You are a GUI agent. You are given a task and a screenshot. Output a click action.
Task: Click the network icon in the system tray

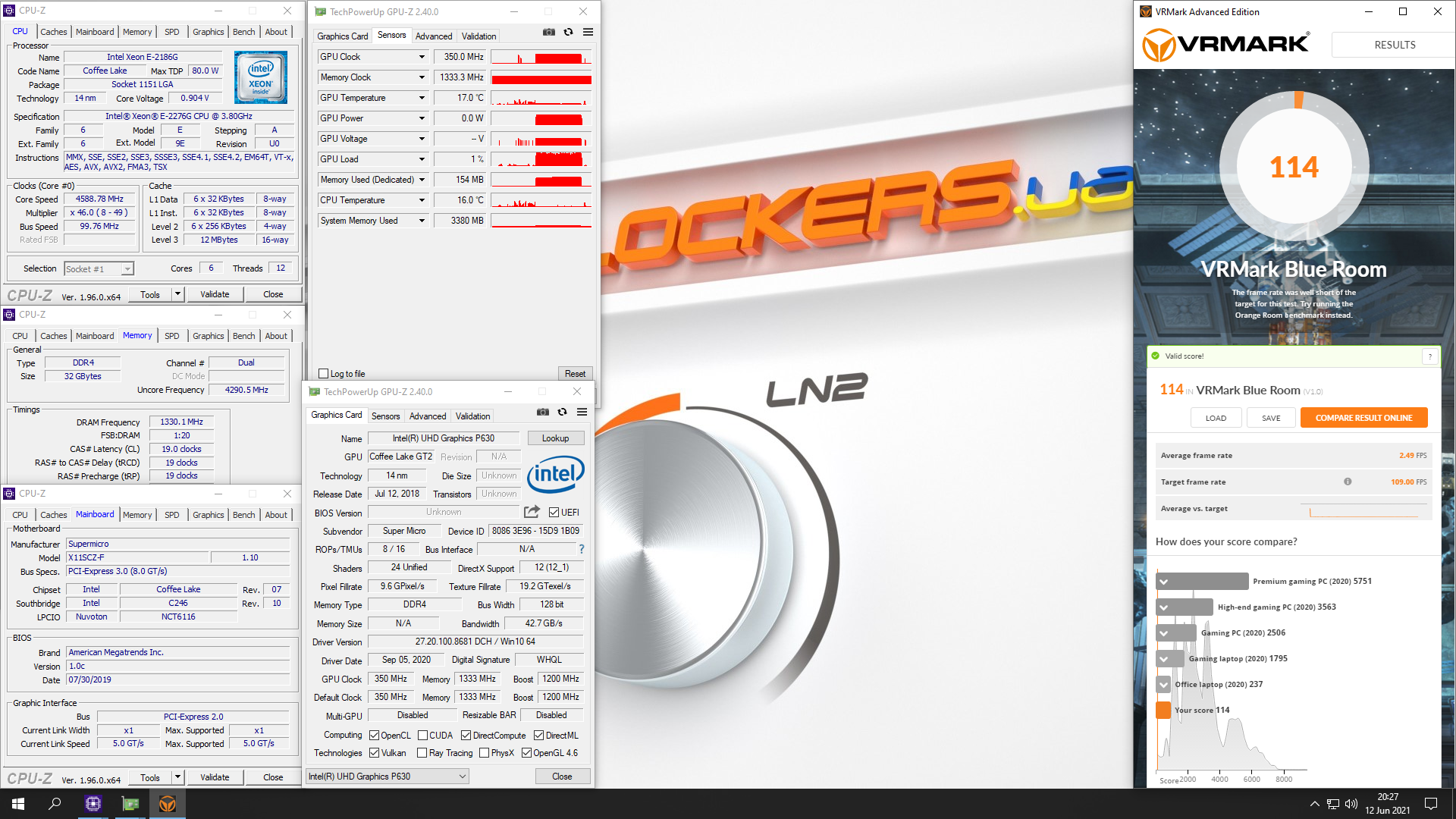1333,804
